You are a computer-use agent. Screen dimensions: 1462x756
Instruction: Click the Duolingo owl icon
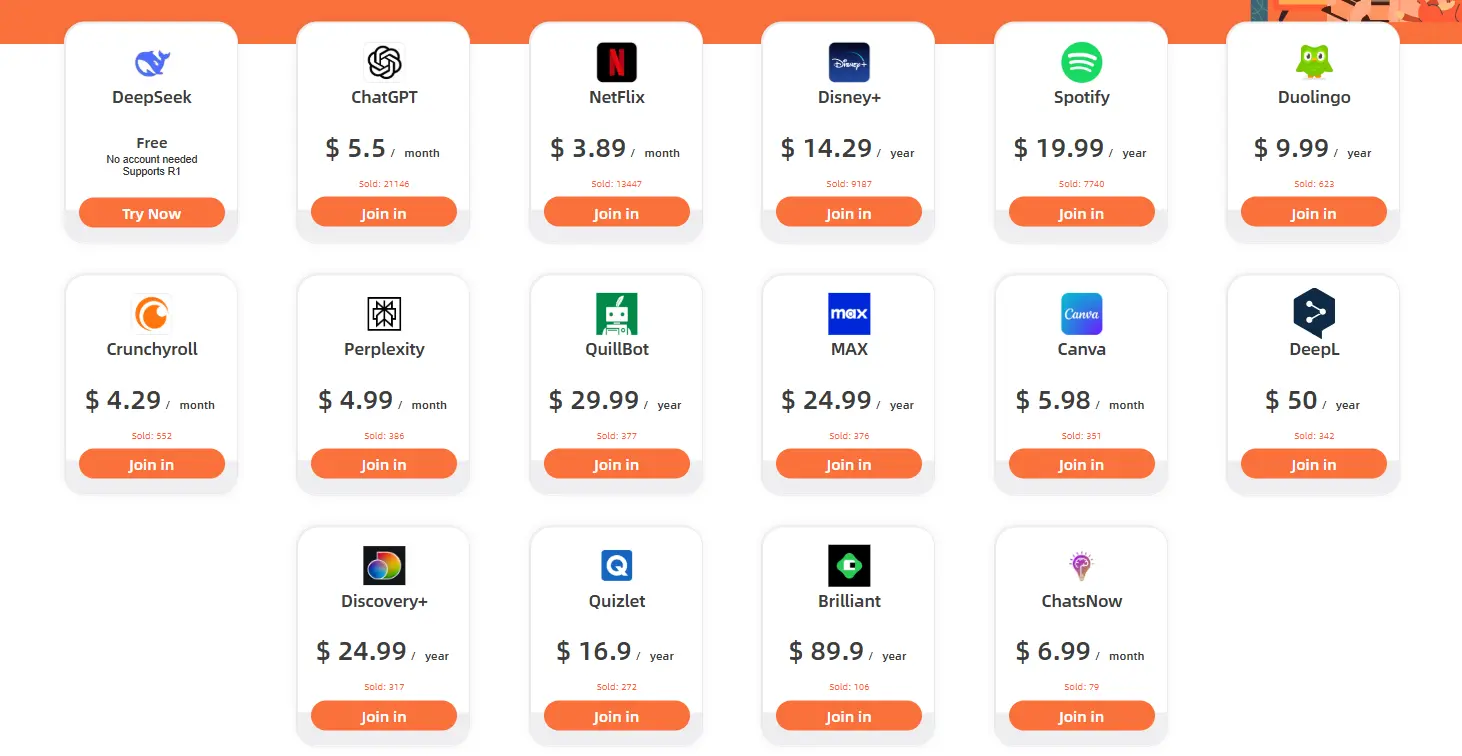point(1314,62)
